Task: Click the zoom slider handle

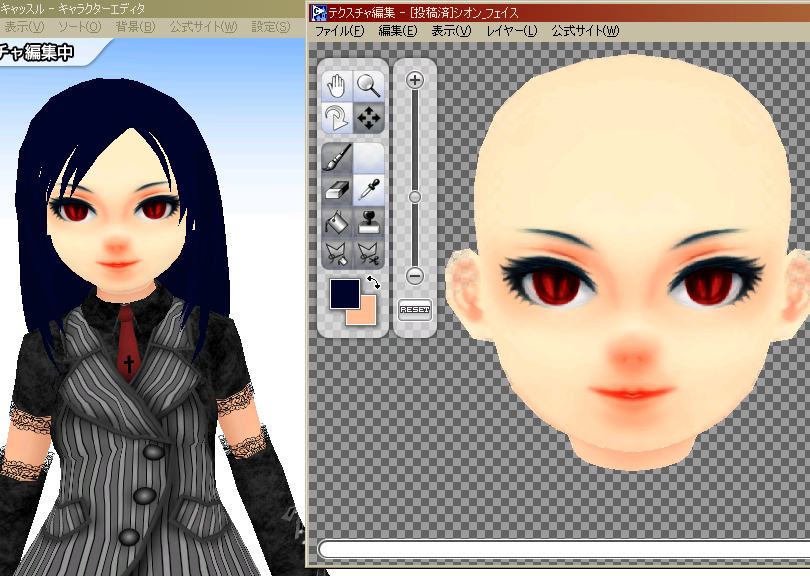Action: pos(414,197)
